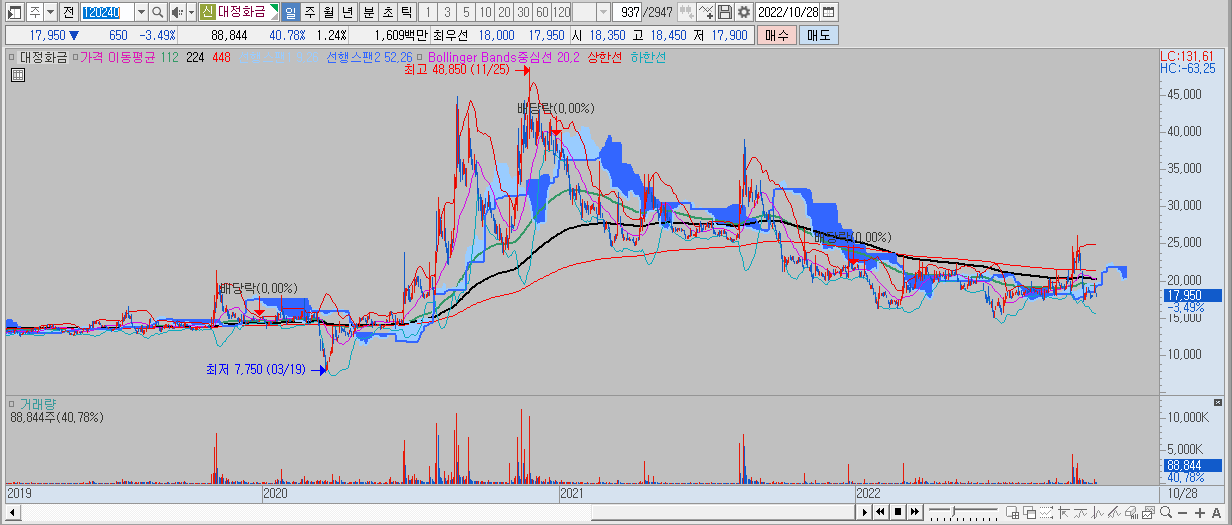
Task: Select the 분 (minute) period tab
Action: click(x=368, y=12)
